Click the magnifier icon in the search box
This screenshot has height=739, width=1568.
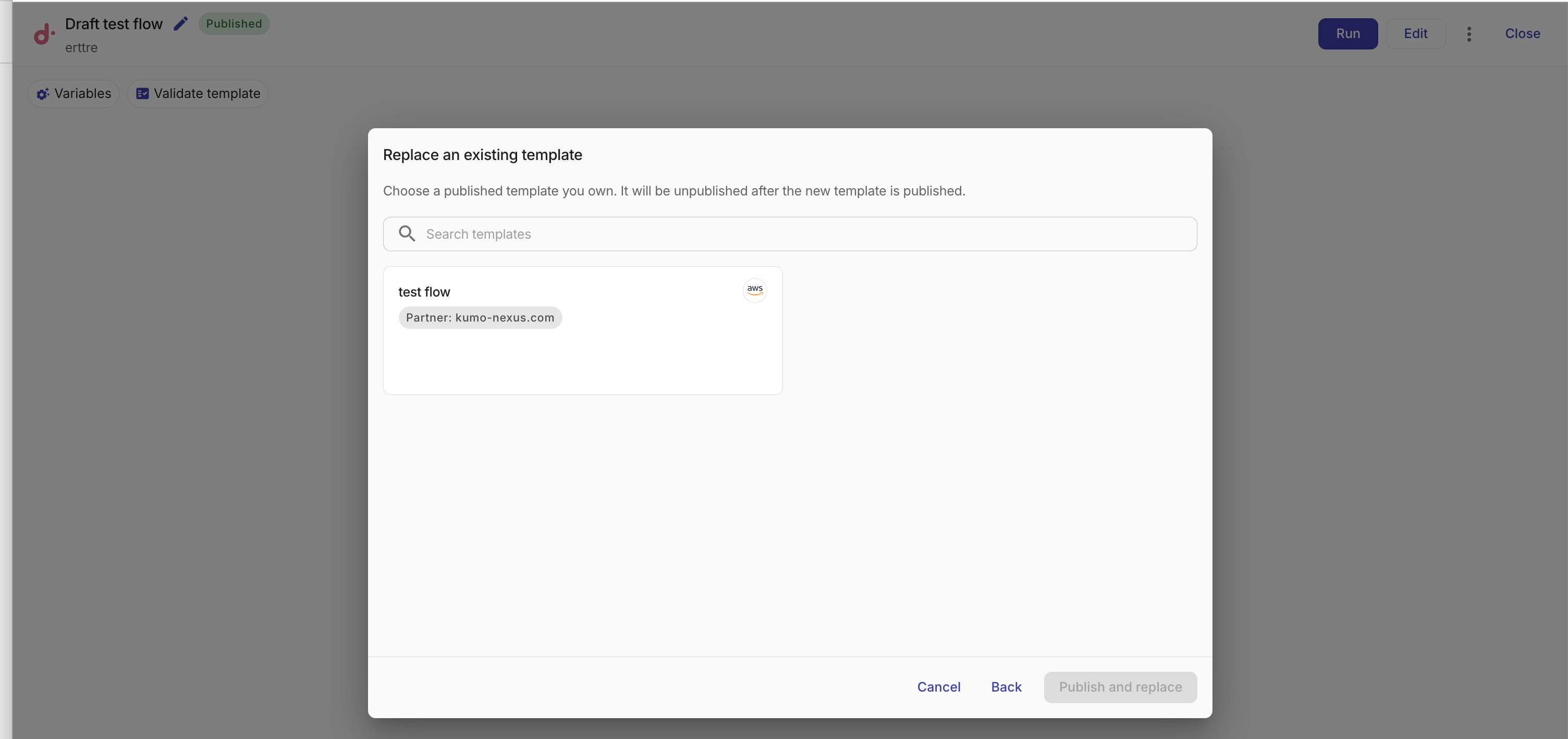[x=407, y=234]
